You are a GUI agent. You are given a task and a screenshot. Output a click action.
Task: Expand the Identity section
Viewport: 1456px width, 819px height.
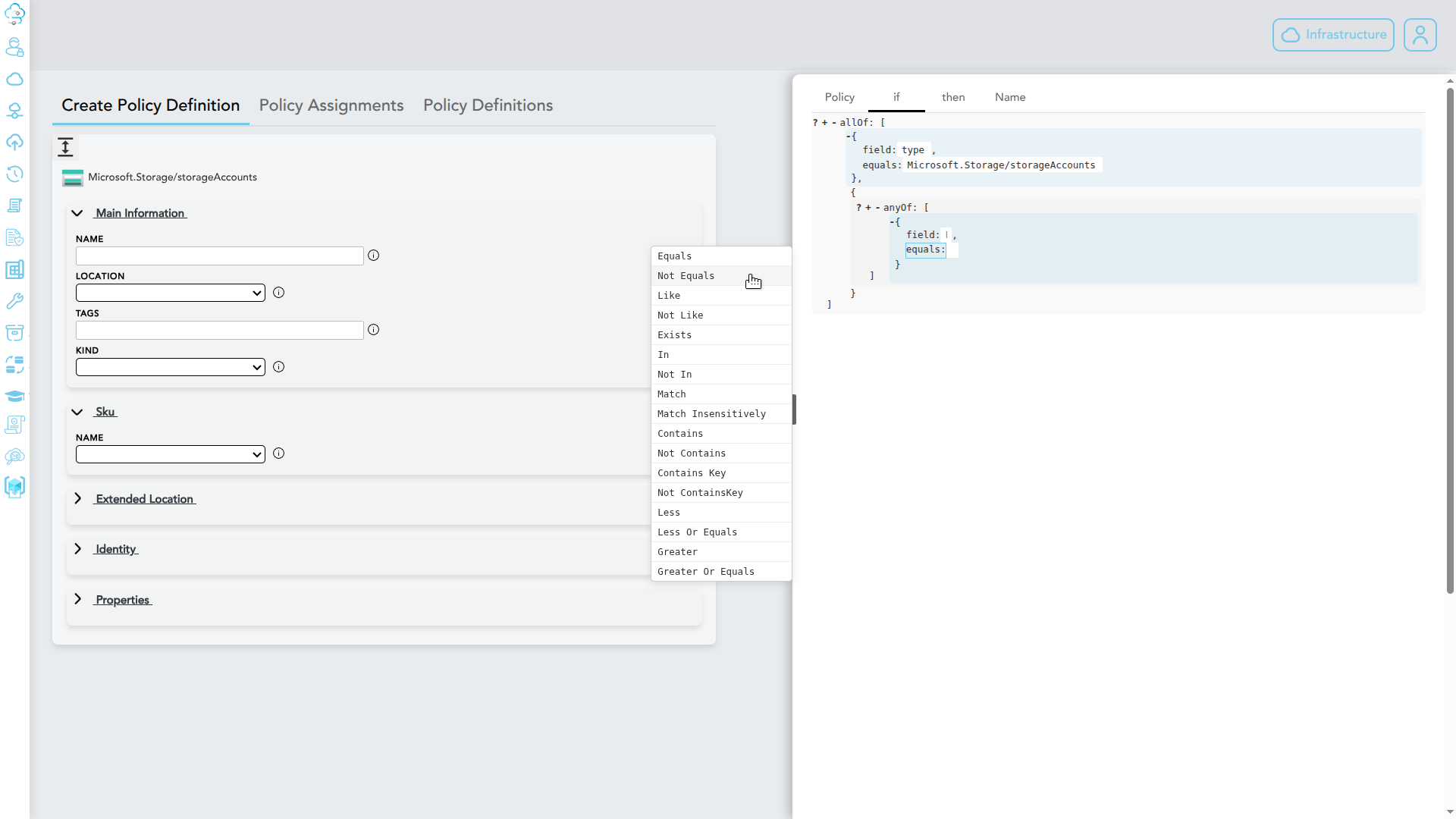pos(77,548)
